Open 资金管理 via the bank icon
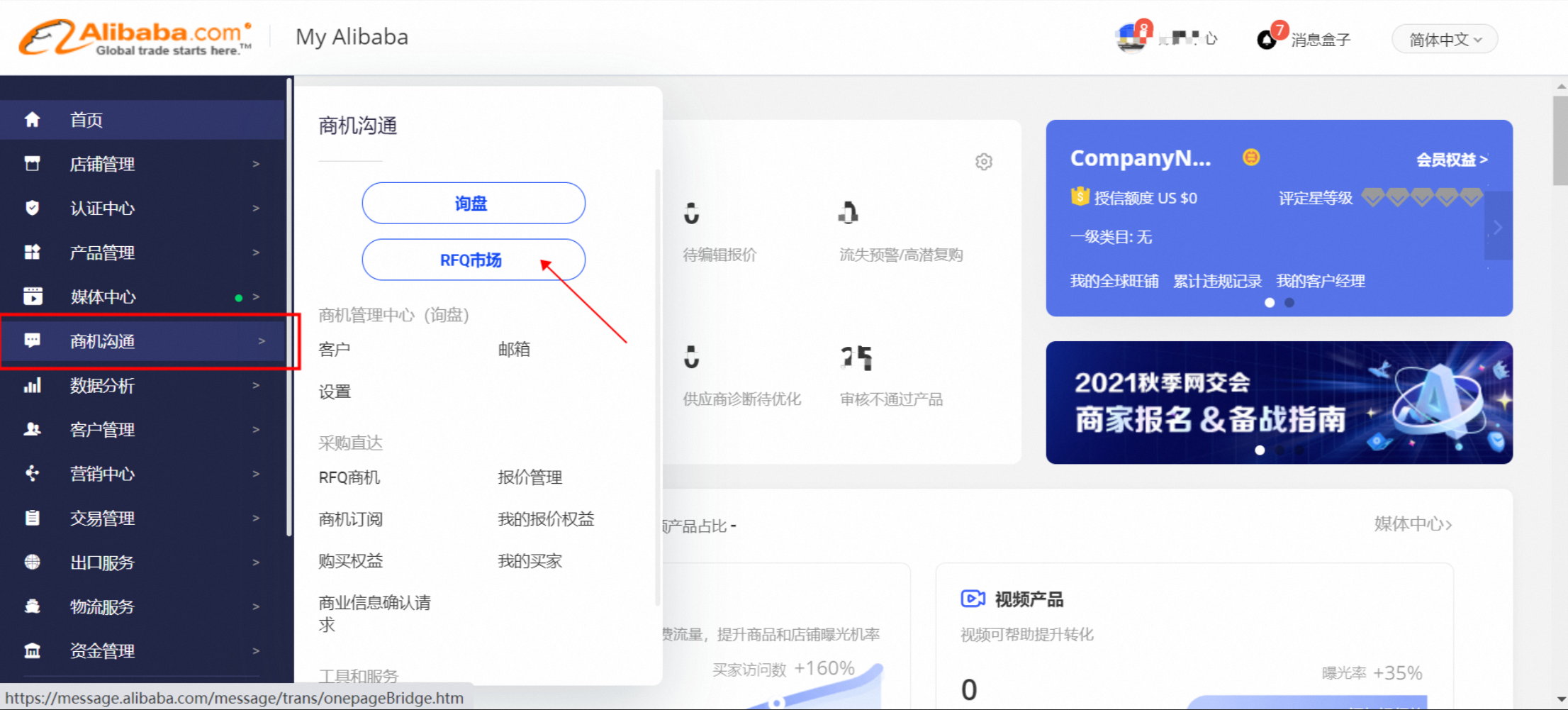1568x710 pixels. (33, 650)
